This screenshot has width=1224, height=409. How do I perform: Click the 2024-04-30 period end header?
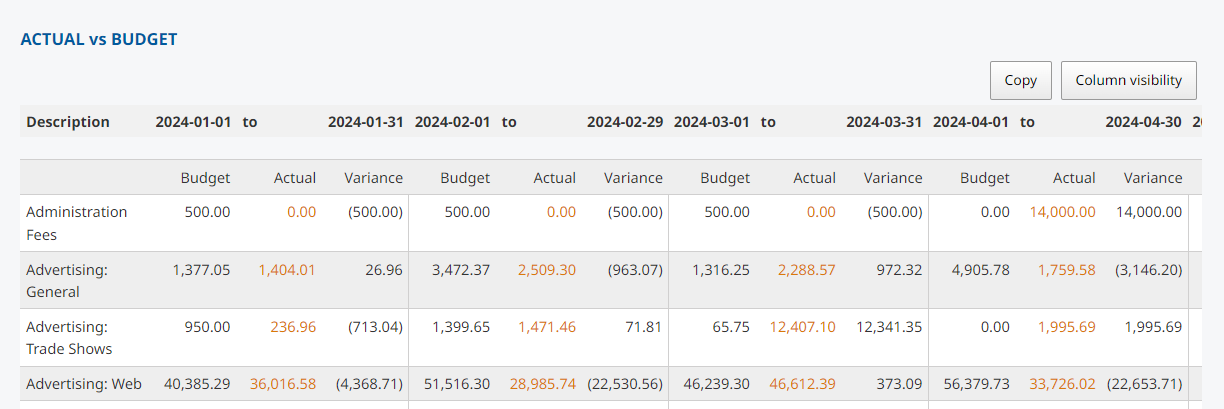point(1143,122)
